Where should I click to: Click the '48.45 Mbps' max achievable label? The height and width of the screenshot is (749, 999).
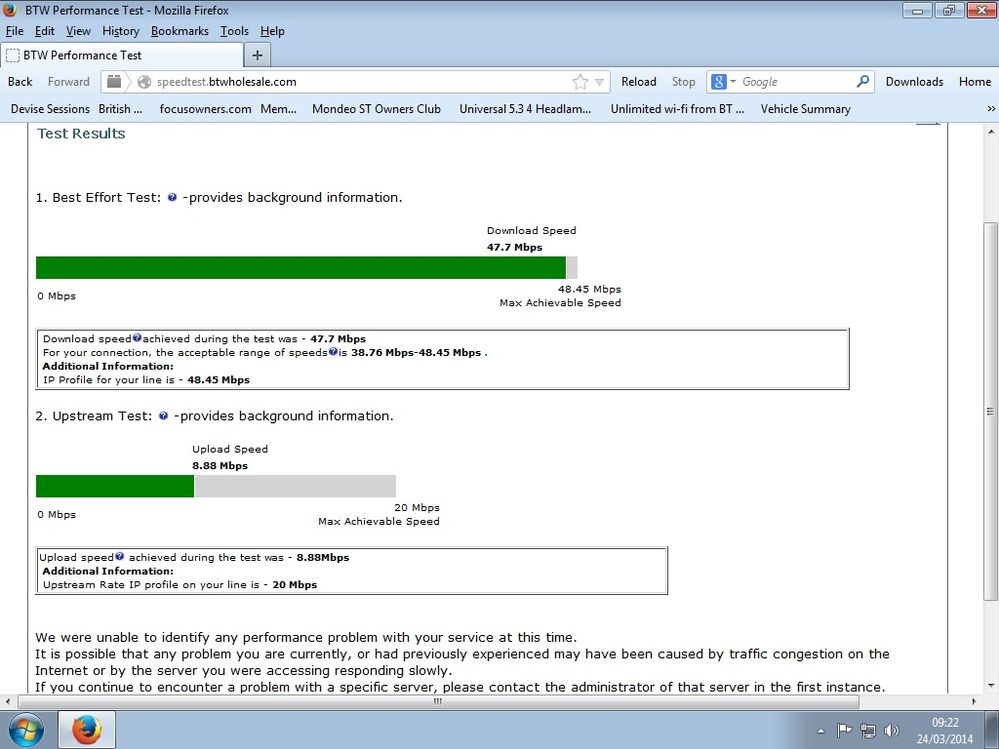(589, 289)
